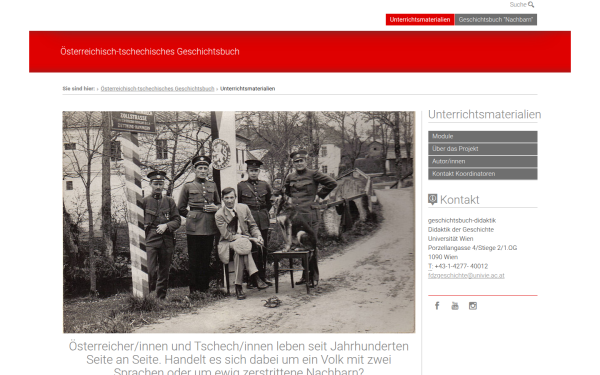The height and width of the screenshot is (375, 600).
Task: Click the Kontakt speech-bubble icon
Action: click(x=432, y=199)
